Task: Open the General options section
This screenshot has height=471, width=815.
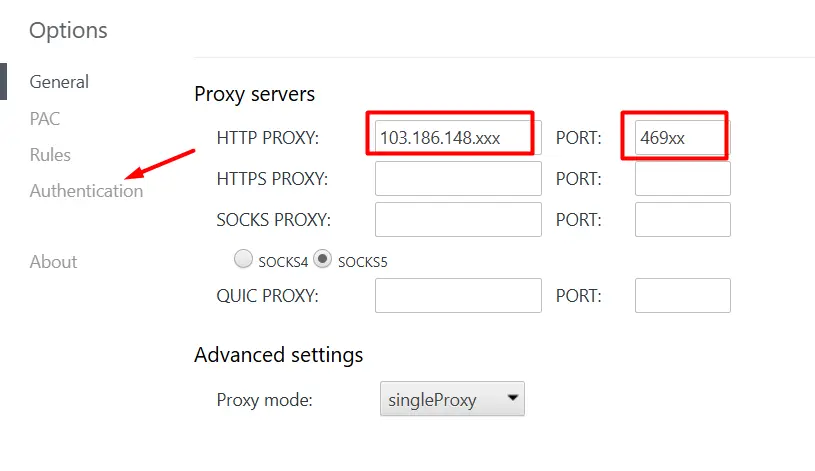Action: tap(59, 82)
